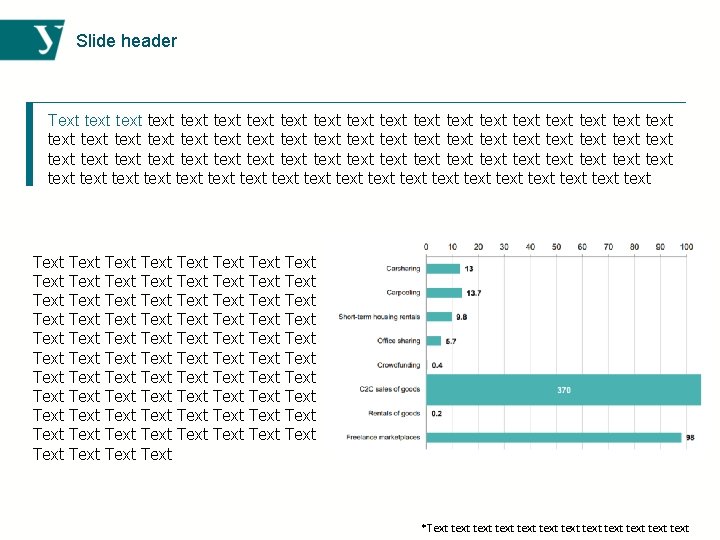
Task: Click the Office sharing bar
Action: [433, 341]
